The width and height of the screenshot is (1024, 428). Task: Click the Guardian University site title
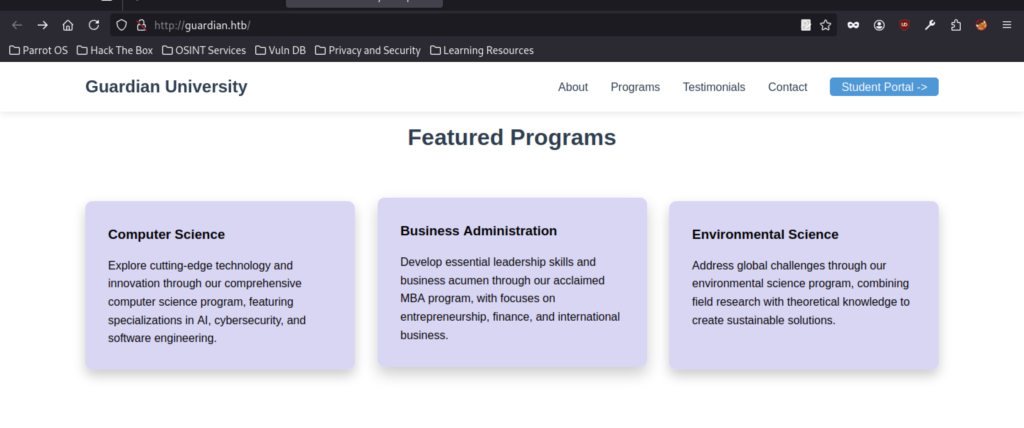[x=166, y=87]
